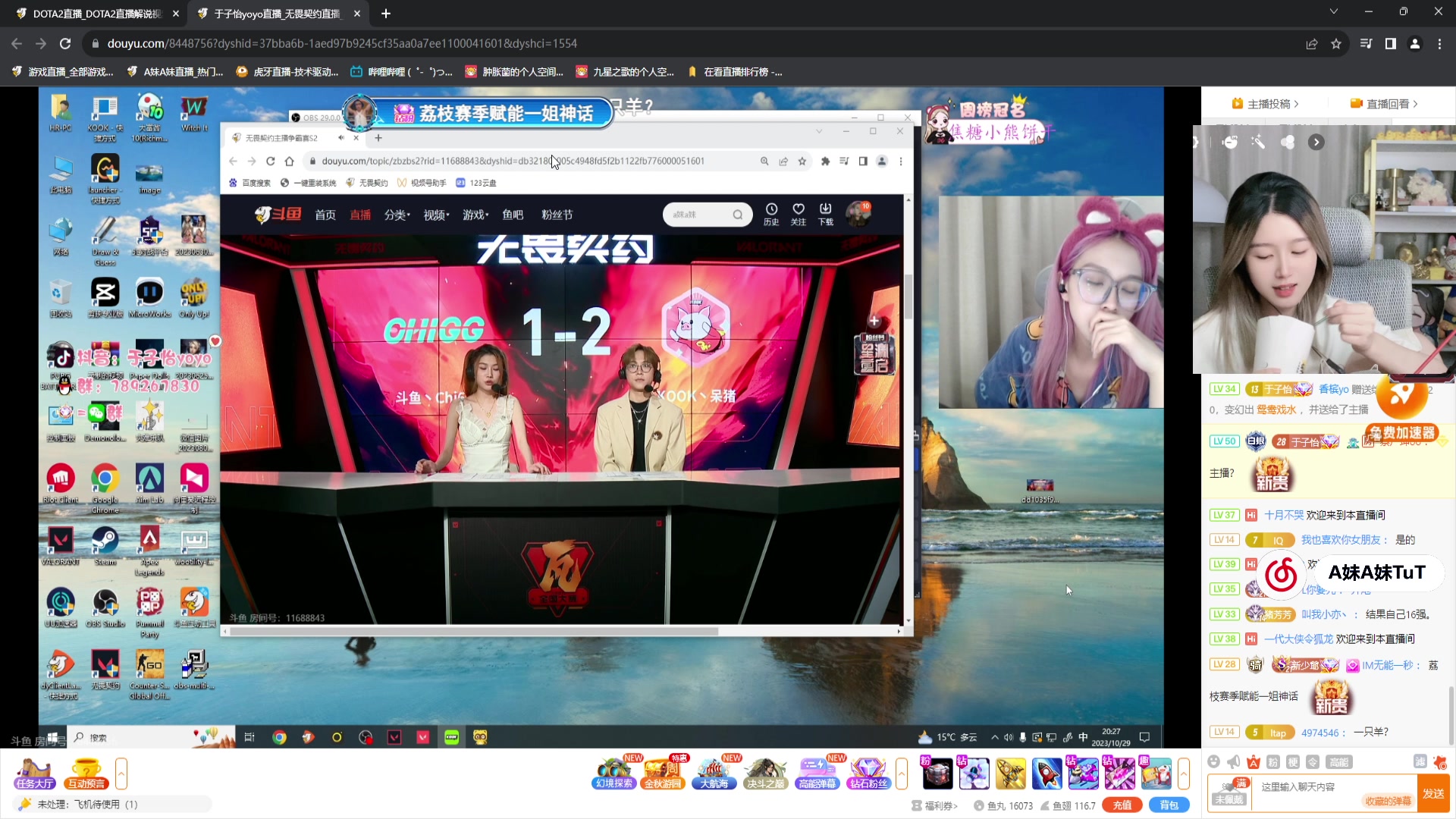Image resolution: width=1456 pixels, height=819 pixels.
Task: Open 高能弹幕 activity
Action: click(x=817, y=773)
